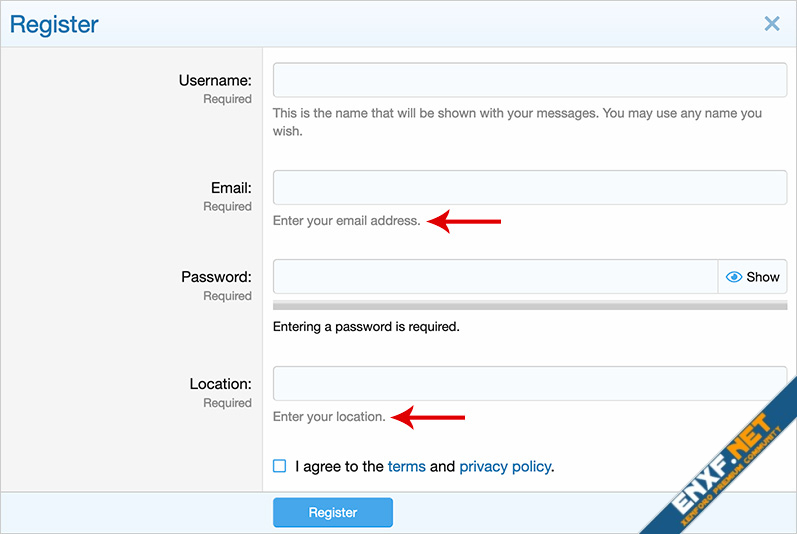Click into the Email input field
This screenshot has height=534, width=797.
click(530, 187)
